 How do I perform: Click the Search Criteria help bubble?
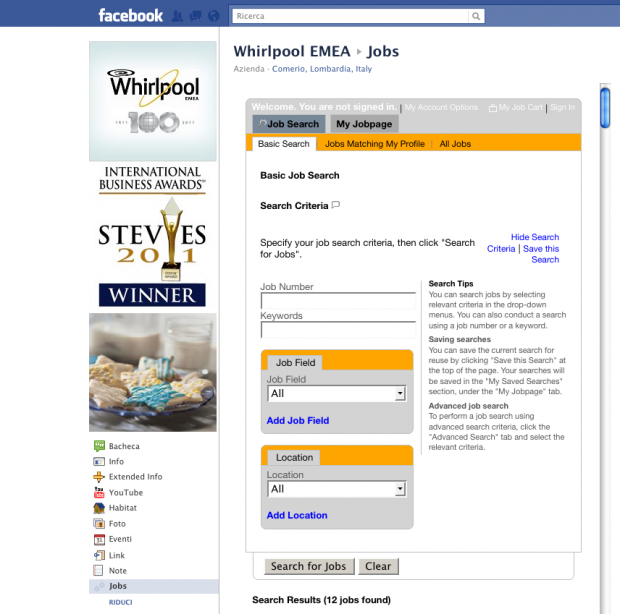[x=336, y=205]
